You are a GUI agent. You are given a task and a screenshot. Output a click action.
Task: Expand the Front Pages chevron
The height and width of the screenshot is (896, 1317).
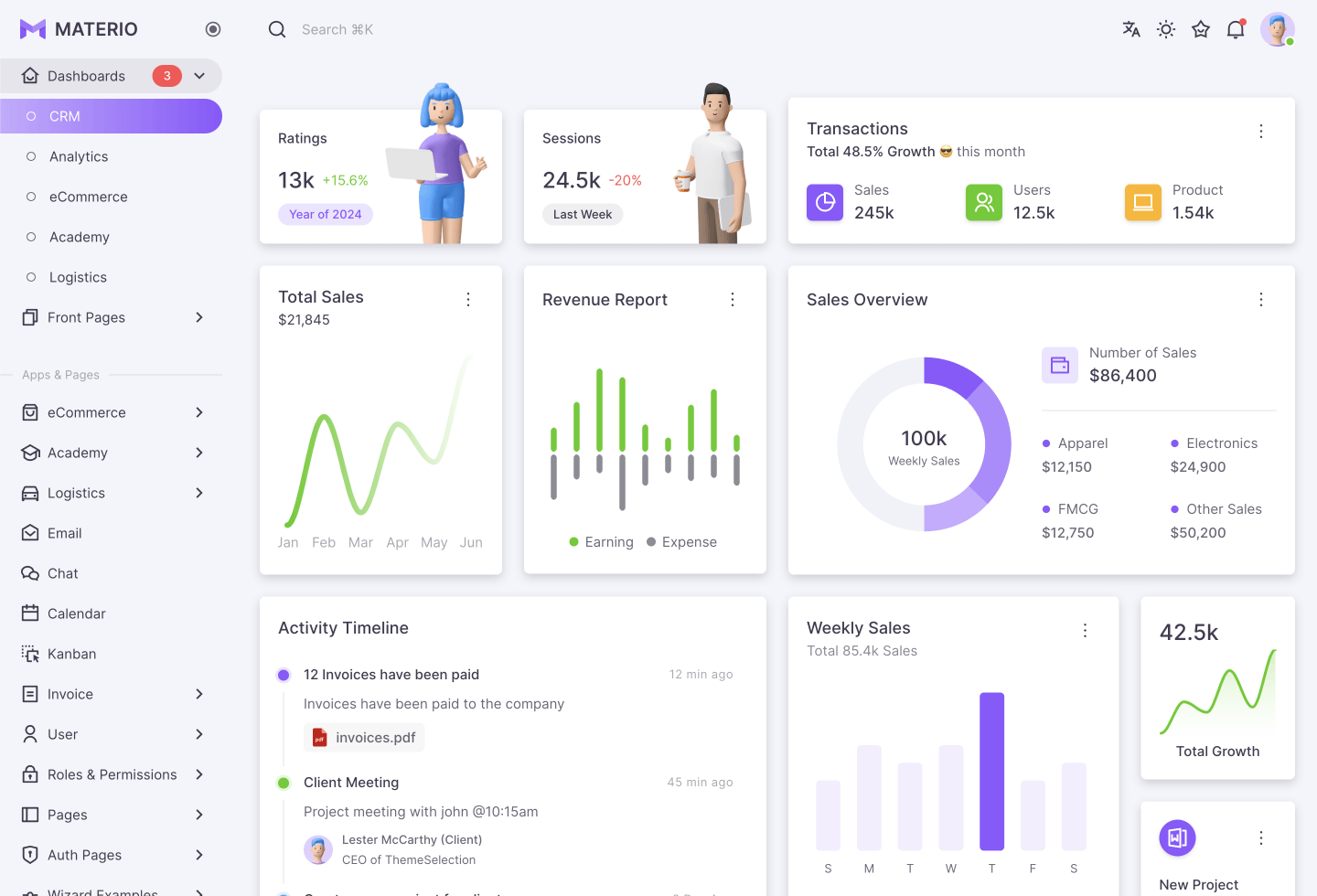(199, 317)
